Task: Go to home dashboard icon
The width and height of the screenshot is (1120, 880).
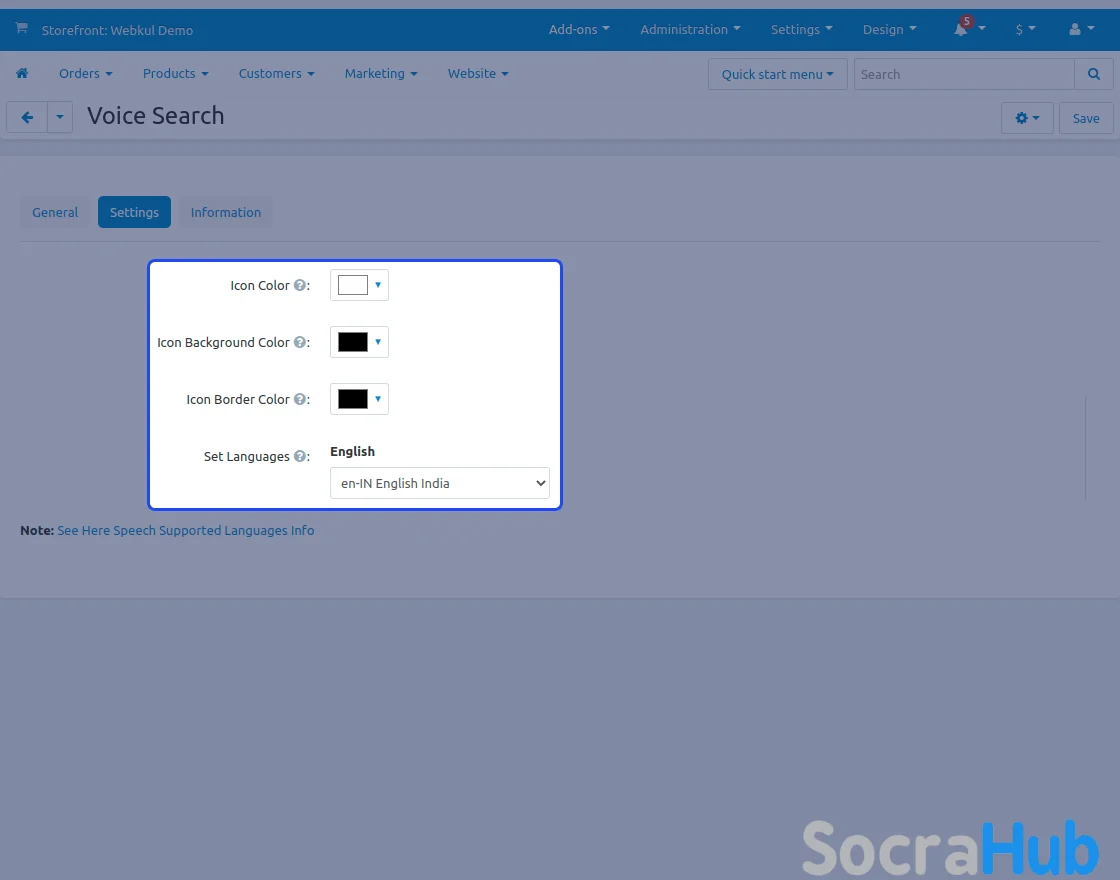Action: click(22, 73)
